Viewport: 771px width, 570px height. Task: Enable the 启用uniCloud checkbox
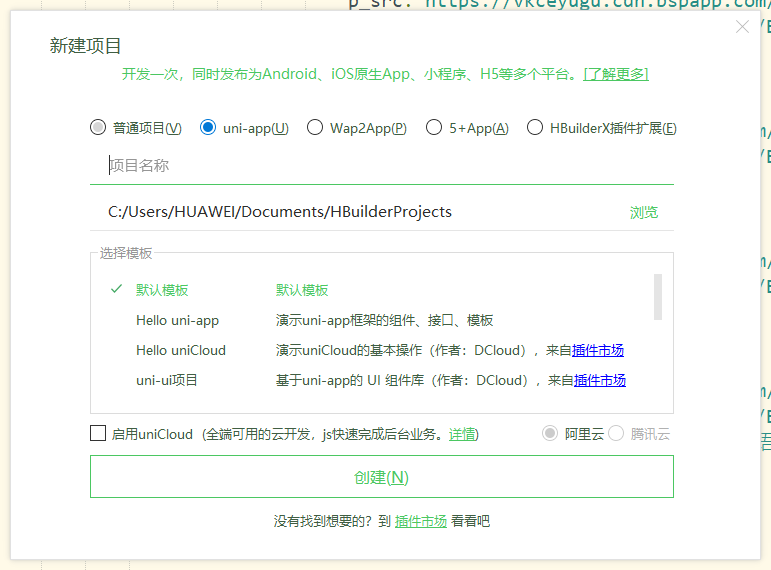(98, 433)
